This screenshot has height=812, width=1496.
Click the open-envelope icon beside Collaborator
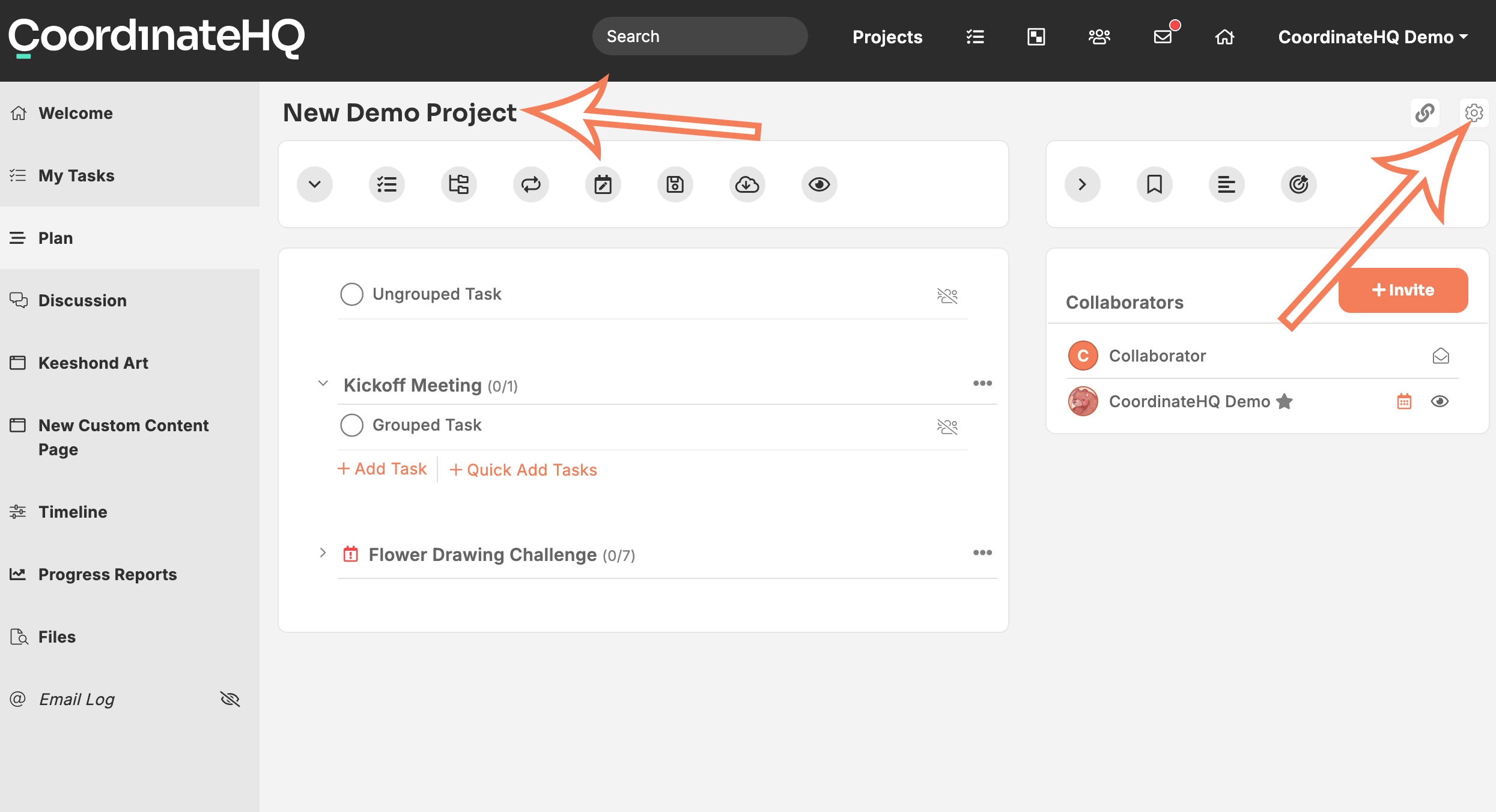pyautogui.click(x=1441, y=356)
